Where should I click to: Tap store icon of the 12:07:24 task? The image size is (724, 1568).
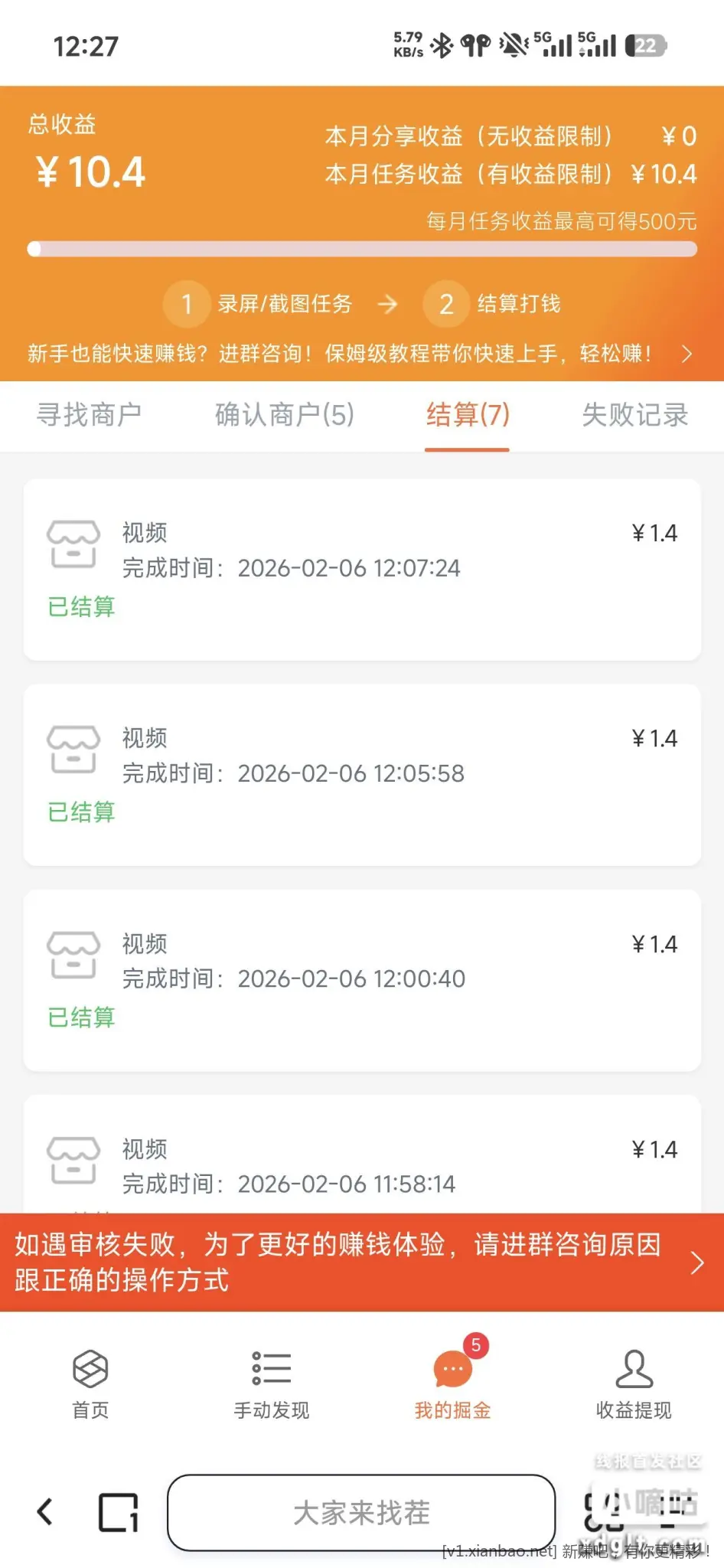[73, 544]
